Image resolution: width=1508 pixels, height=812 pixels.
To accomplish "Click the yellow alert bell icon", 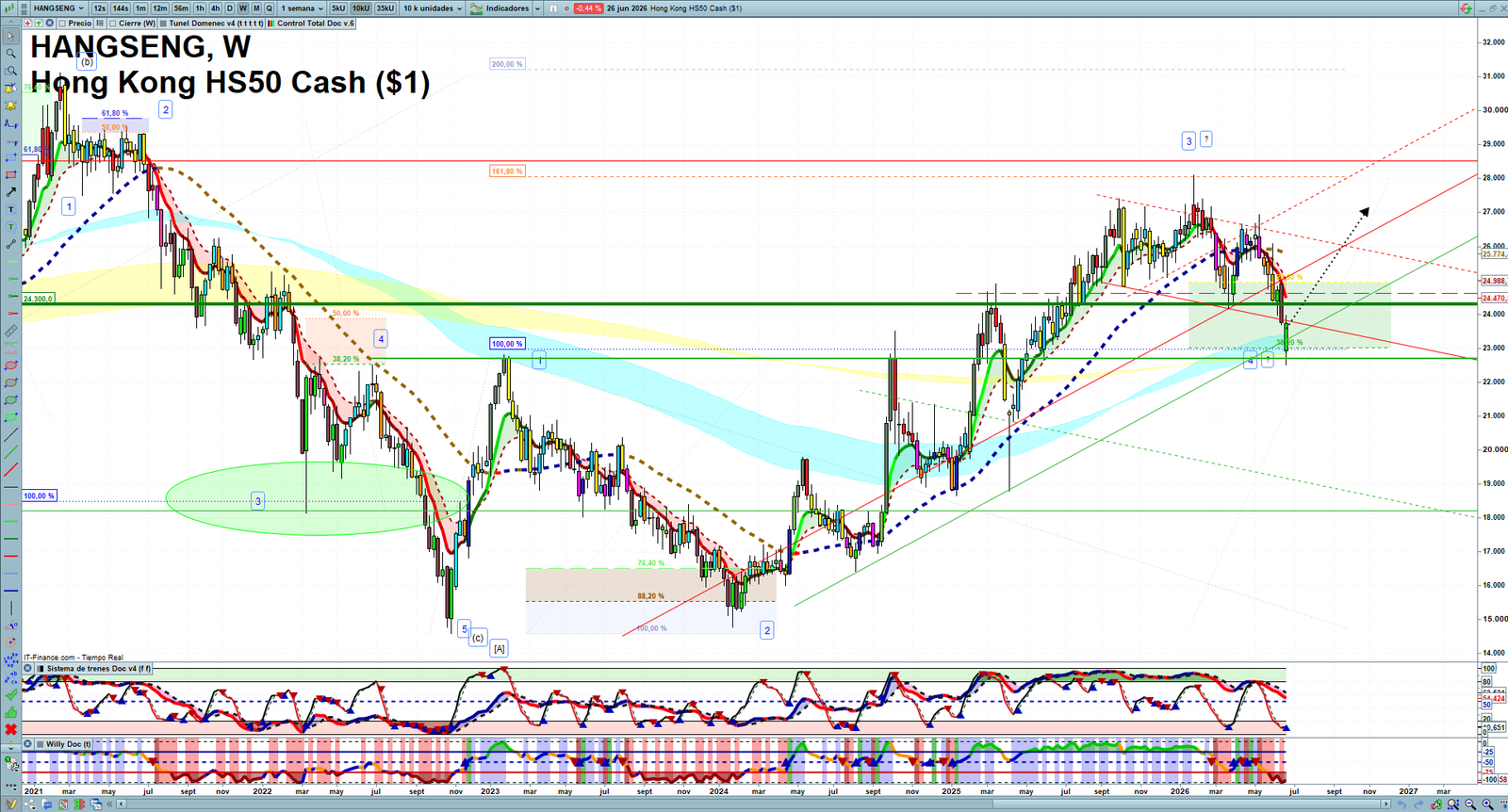I will pos(11,106).
